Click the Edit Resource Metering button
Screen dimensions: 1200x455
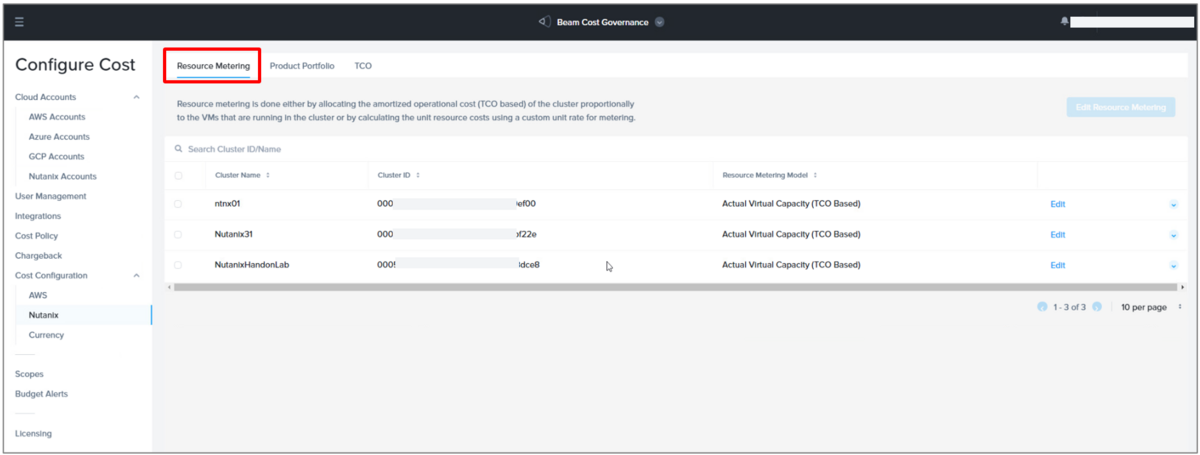pyautogui.click(x=1120, y=107)
